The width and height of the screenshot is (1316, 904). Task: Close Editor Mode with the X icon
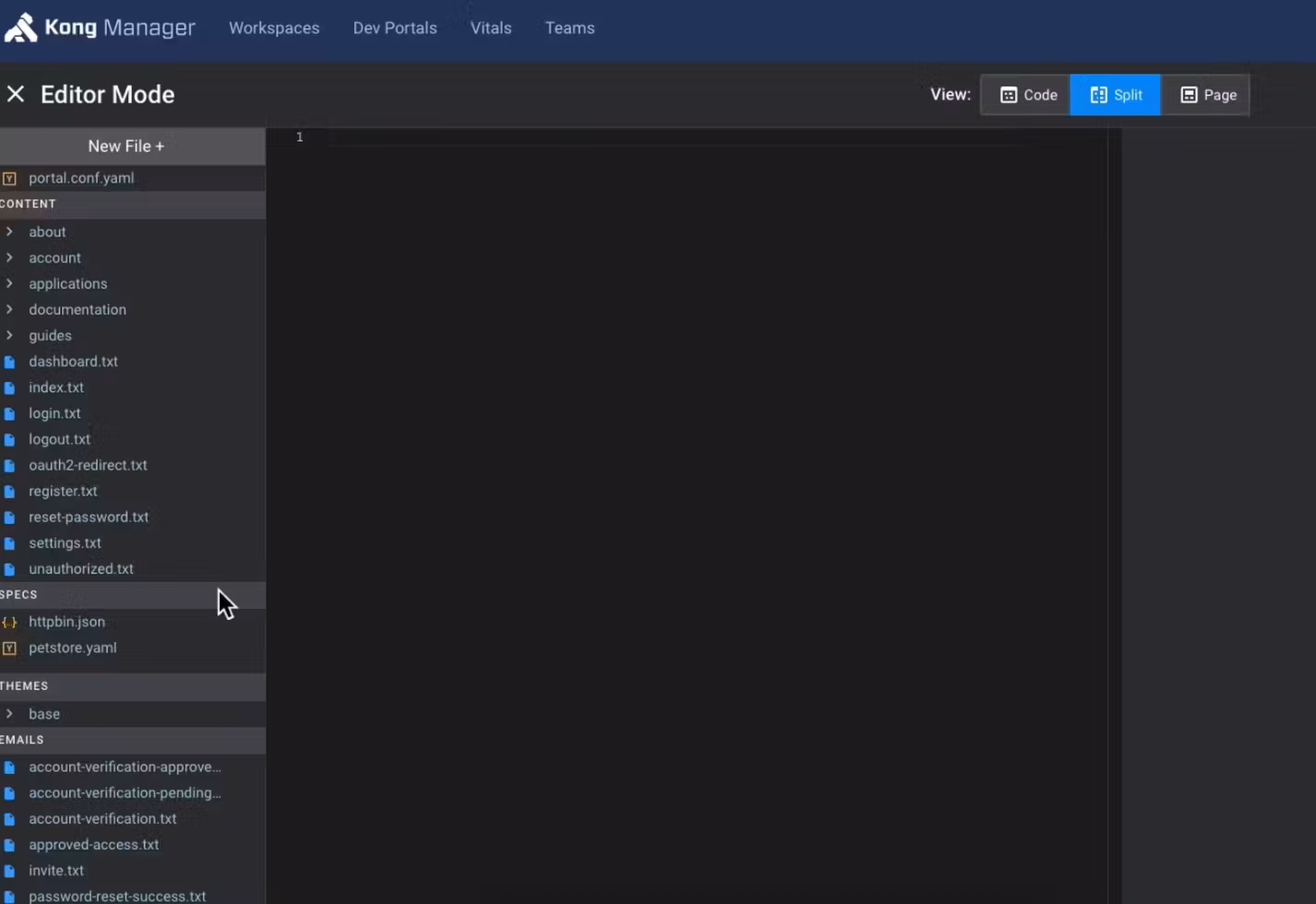(x=16, y=94)
